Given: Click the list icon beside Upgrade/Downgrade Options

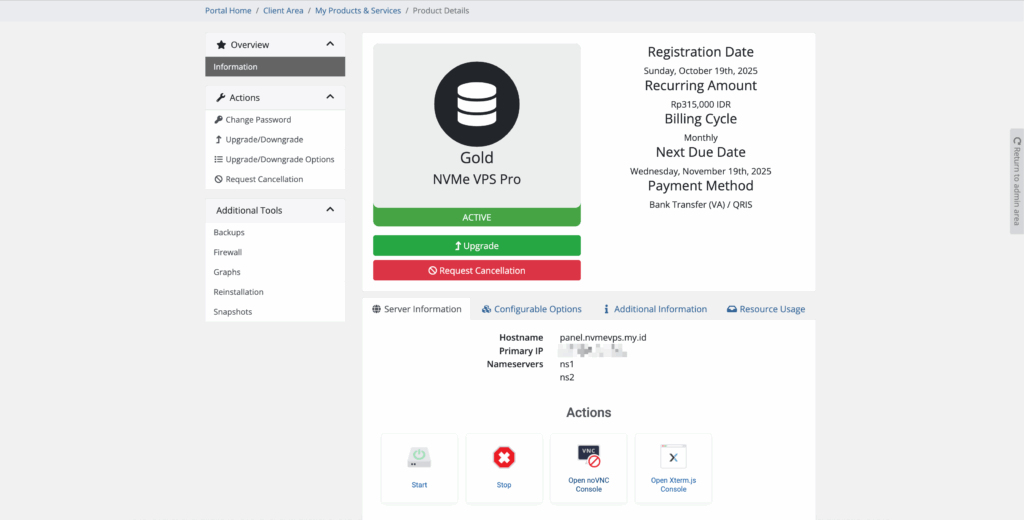Looking at the screenshot, I should click(x=218, y=160).
